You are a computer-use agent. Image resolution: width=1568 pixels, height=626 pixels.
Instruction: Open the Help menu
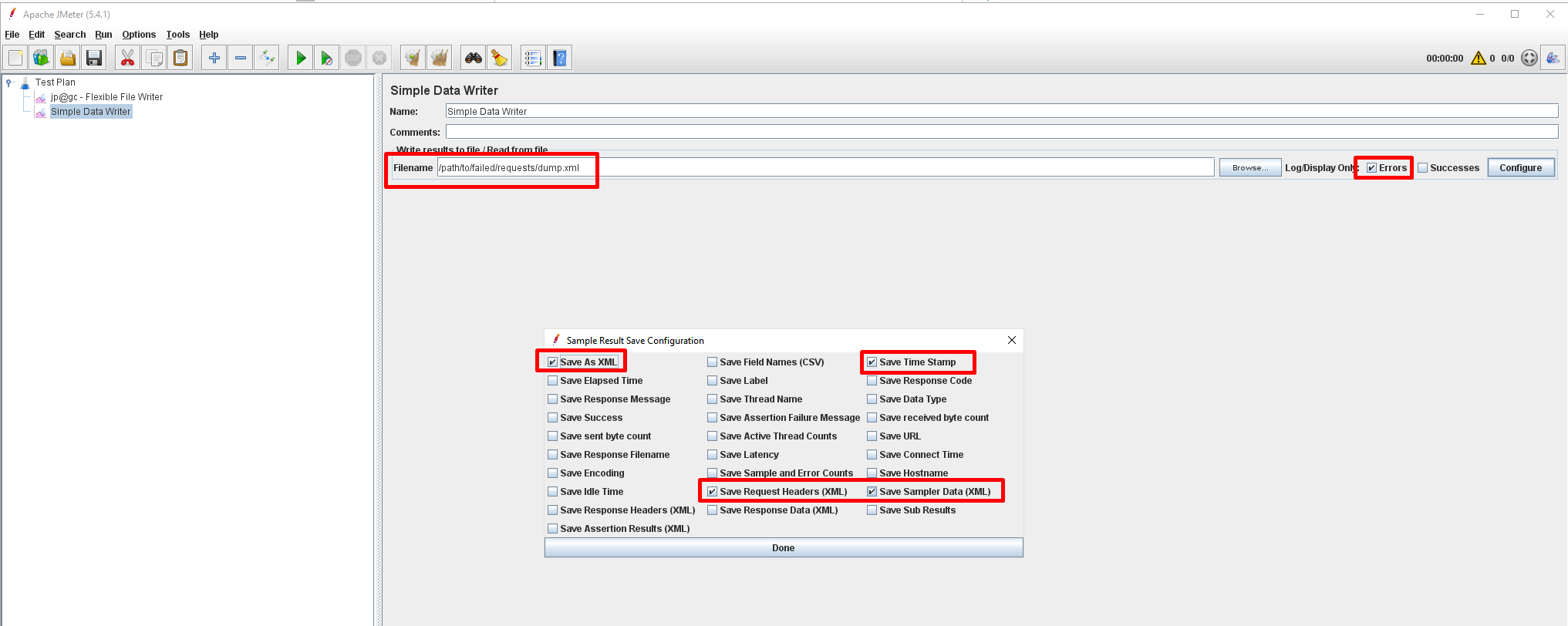(209, 35)
